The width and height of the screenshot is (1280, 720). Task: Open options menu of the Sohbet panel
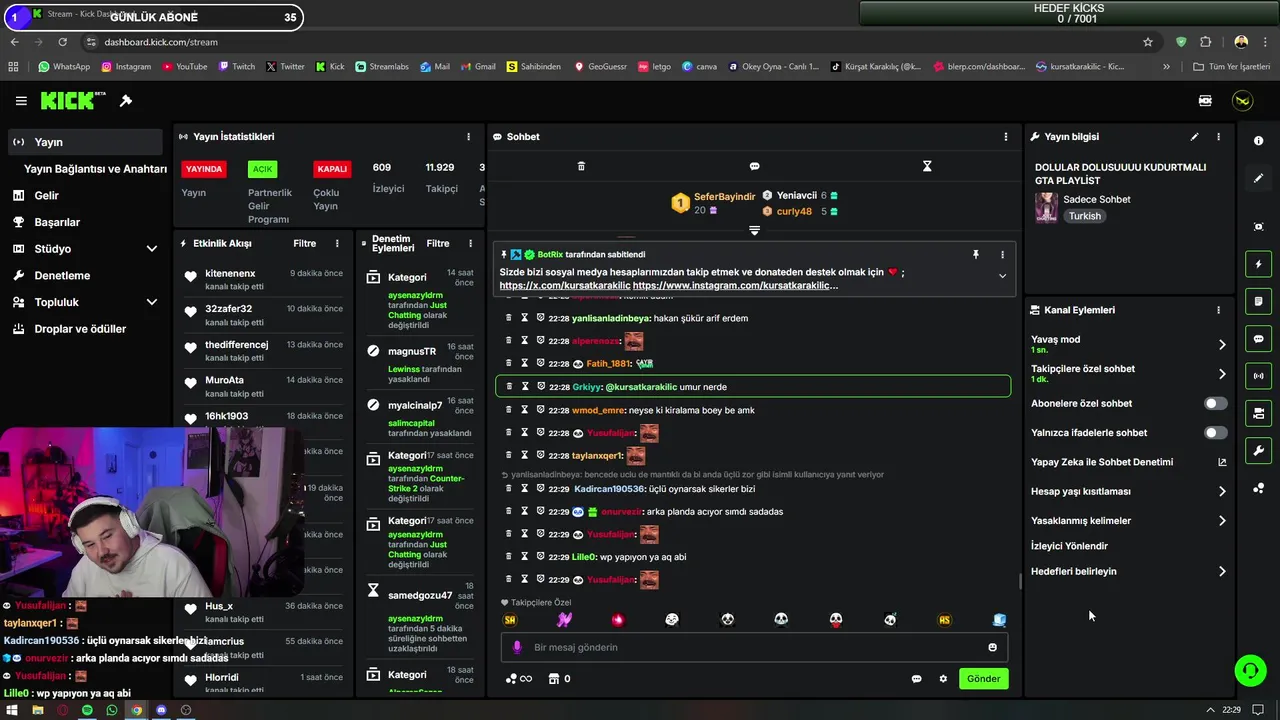click(1006, 137)
